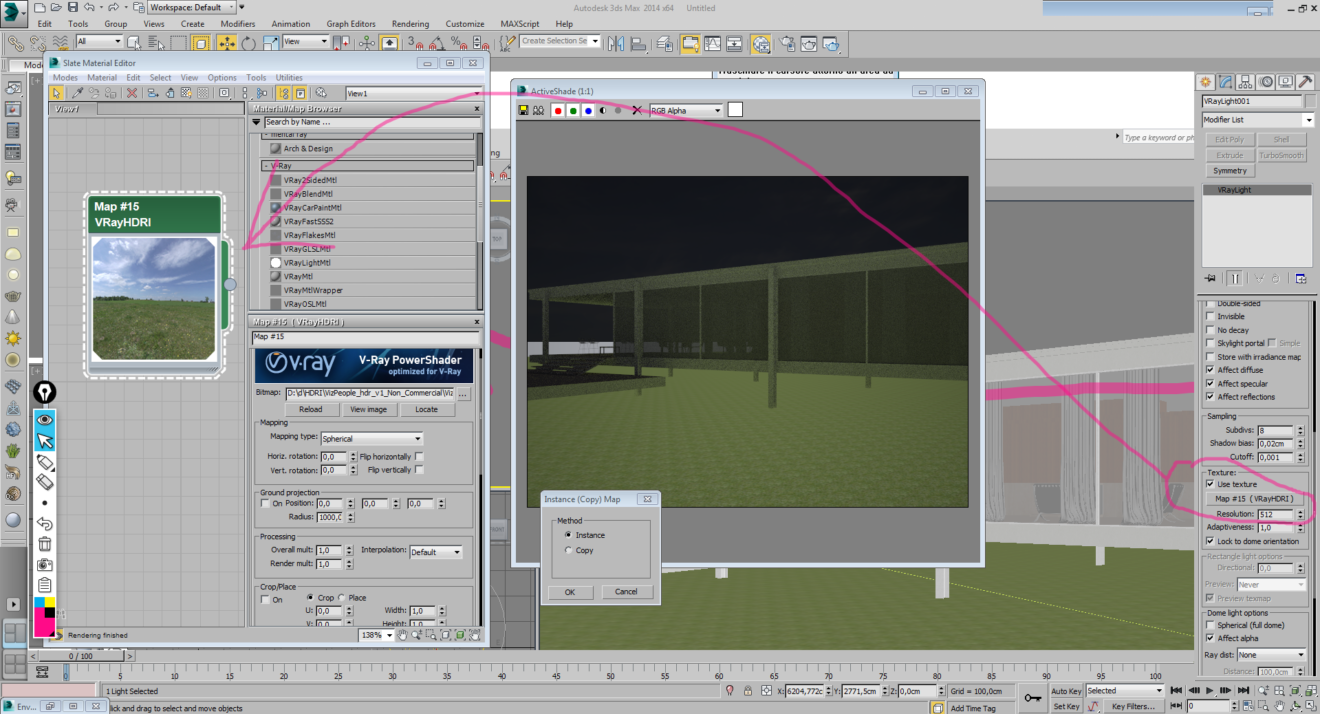
Task: Click the white color swatch in ActiveShade
Action: pos(735,110)
